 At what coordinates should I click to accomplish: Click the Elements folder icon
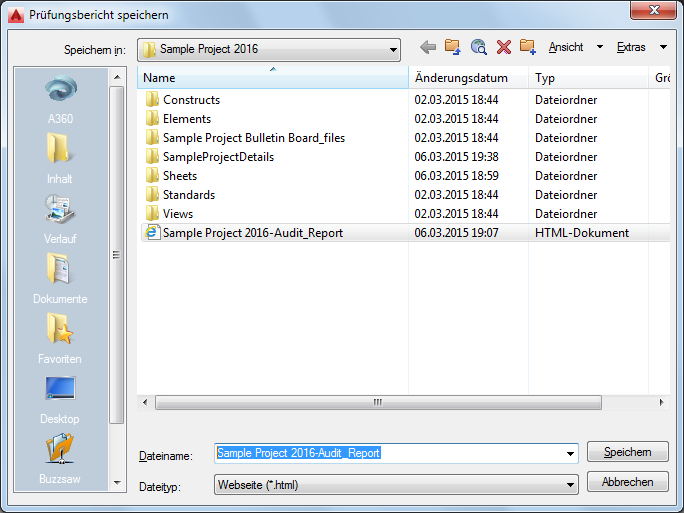click(152, 119)
